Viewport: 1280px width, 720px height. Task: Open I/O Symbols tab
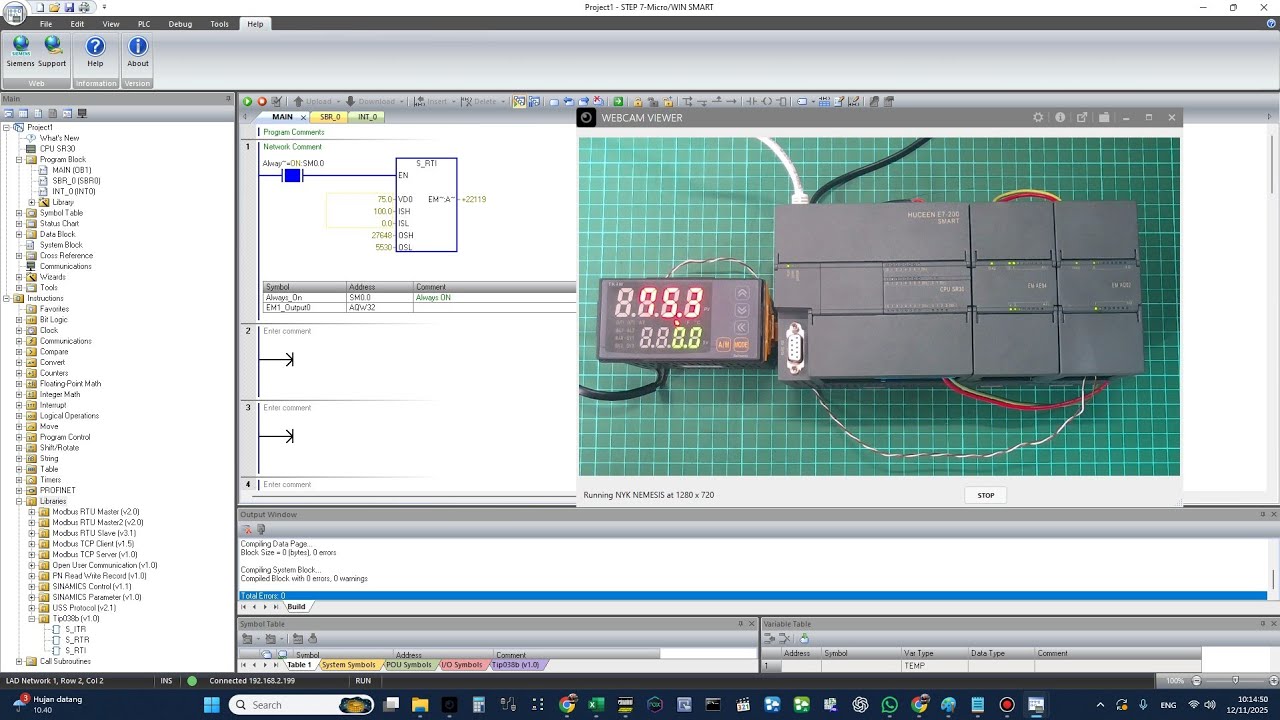(461, 665)
